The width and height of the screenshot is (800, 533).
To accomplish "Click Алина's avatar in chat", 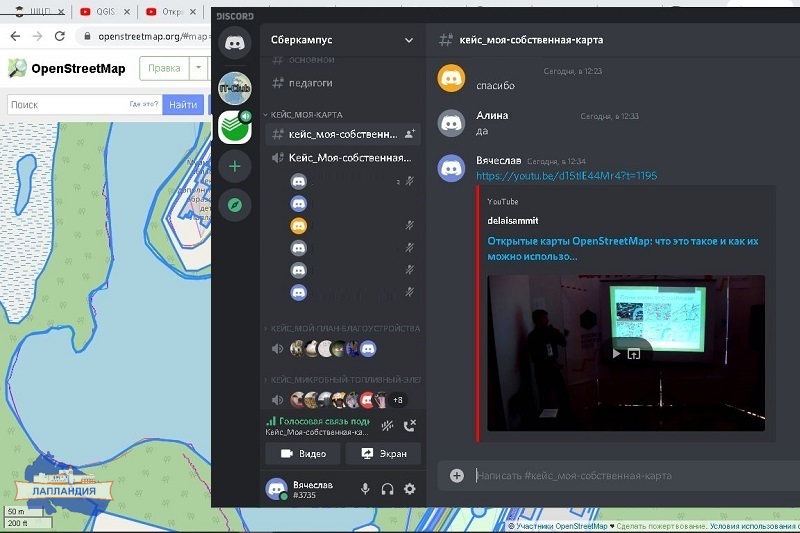I will pos(452,123).
